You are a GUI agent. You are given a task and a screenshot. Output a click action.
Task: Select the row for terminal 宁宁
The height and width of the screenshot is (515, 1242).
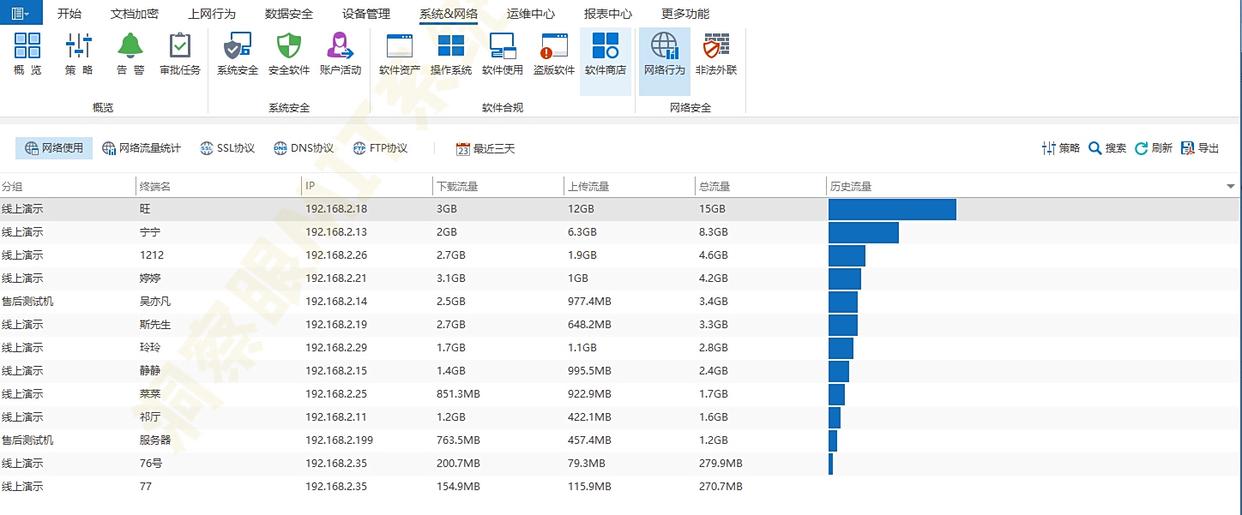(621, 232)
